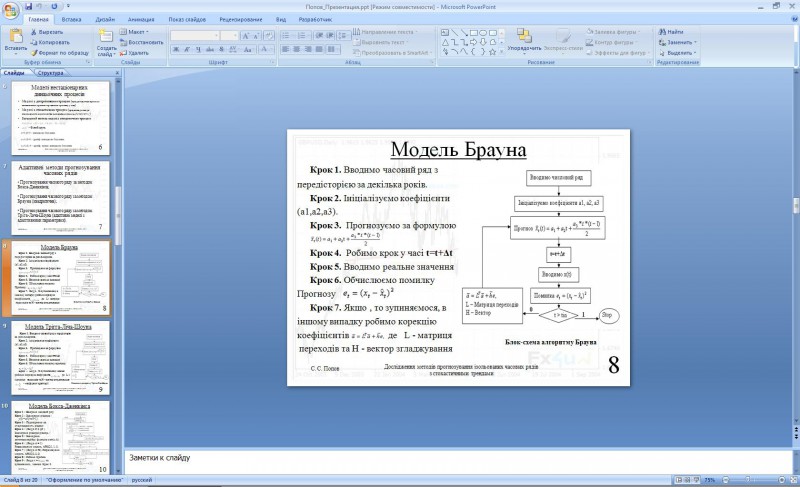Increase font size button
This screenshot has width=800, height=487.
[246, 36]
